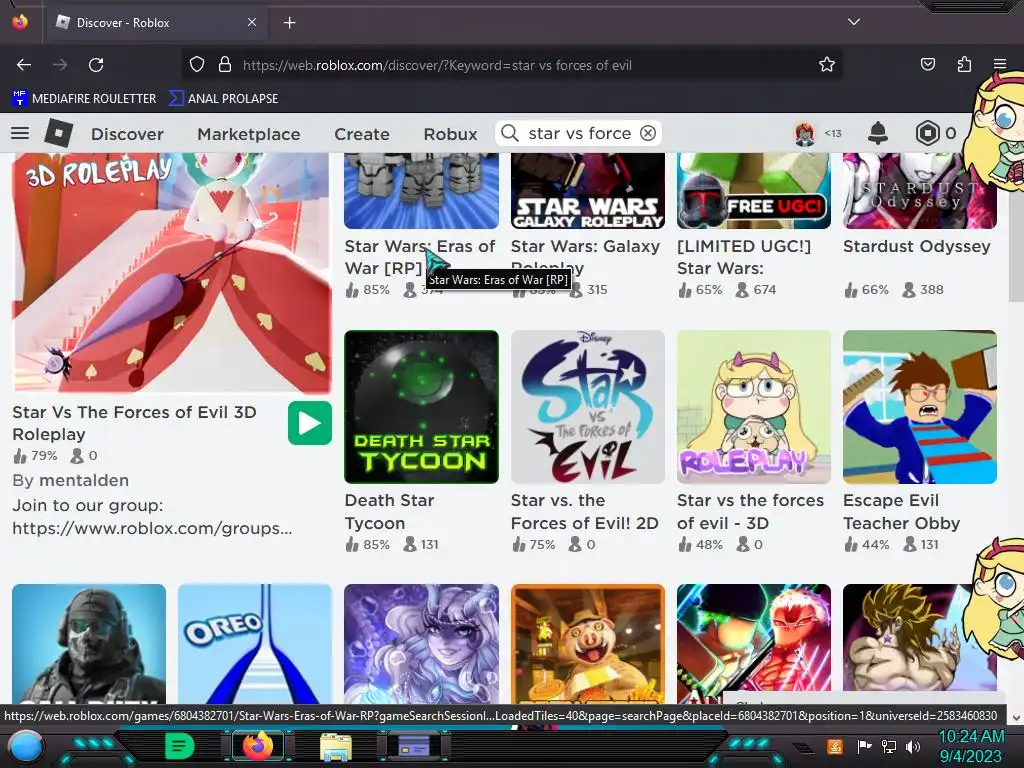Open Escape Evil Teacher Obby thumbnail
Viewport: 1024px width, 768px height.
coord(920,407)
